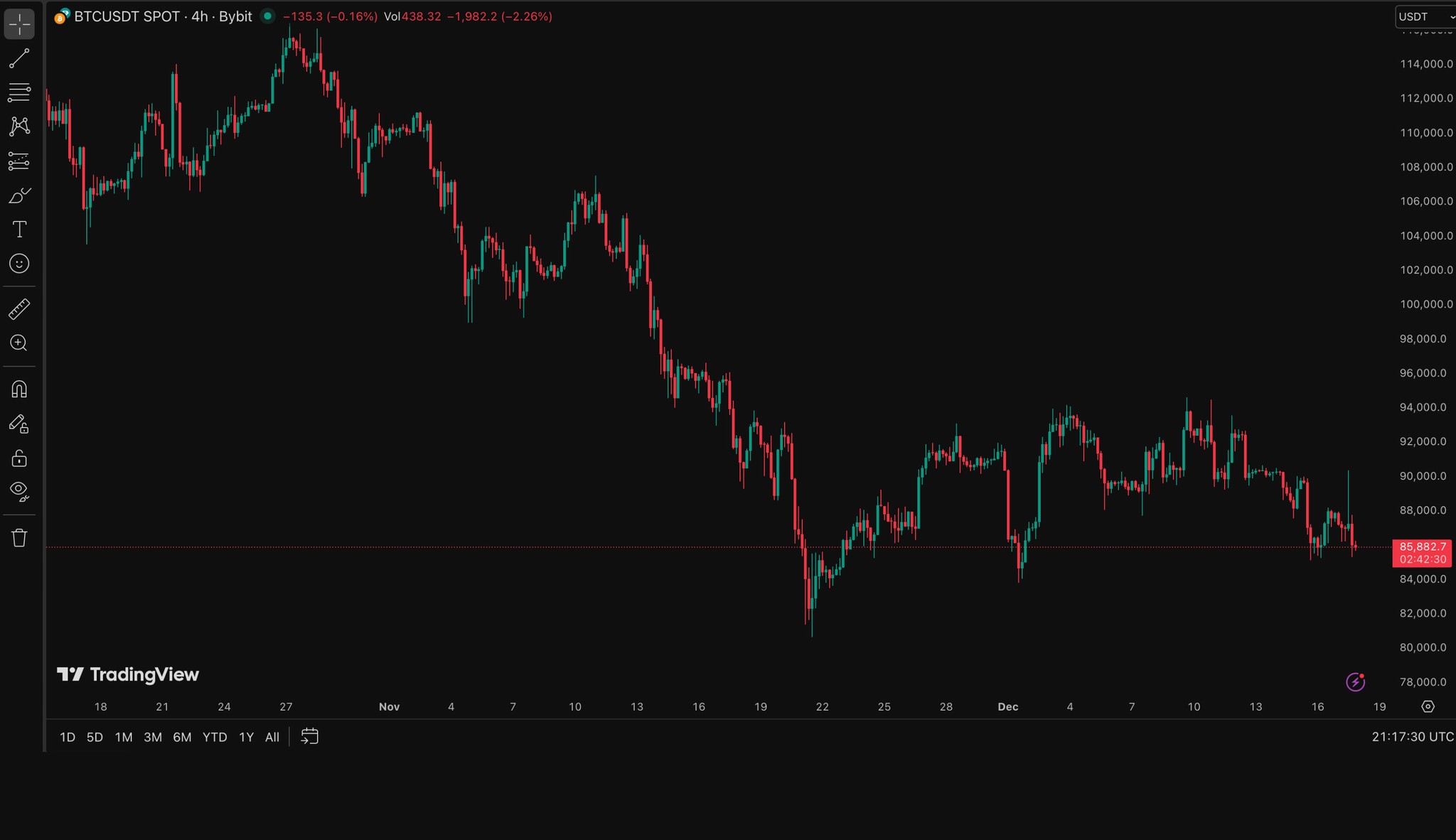This screenshot has width=1456, height=840.
Task: Click the 21:17:30 UTC timezone display
Action: coord(1411,737)
